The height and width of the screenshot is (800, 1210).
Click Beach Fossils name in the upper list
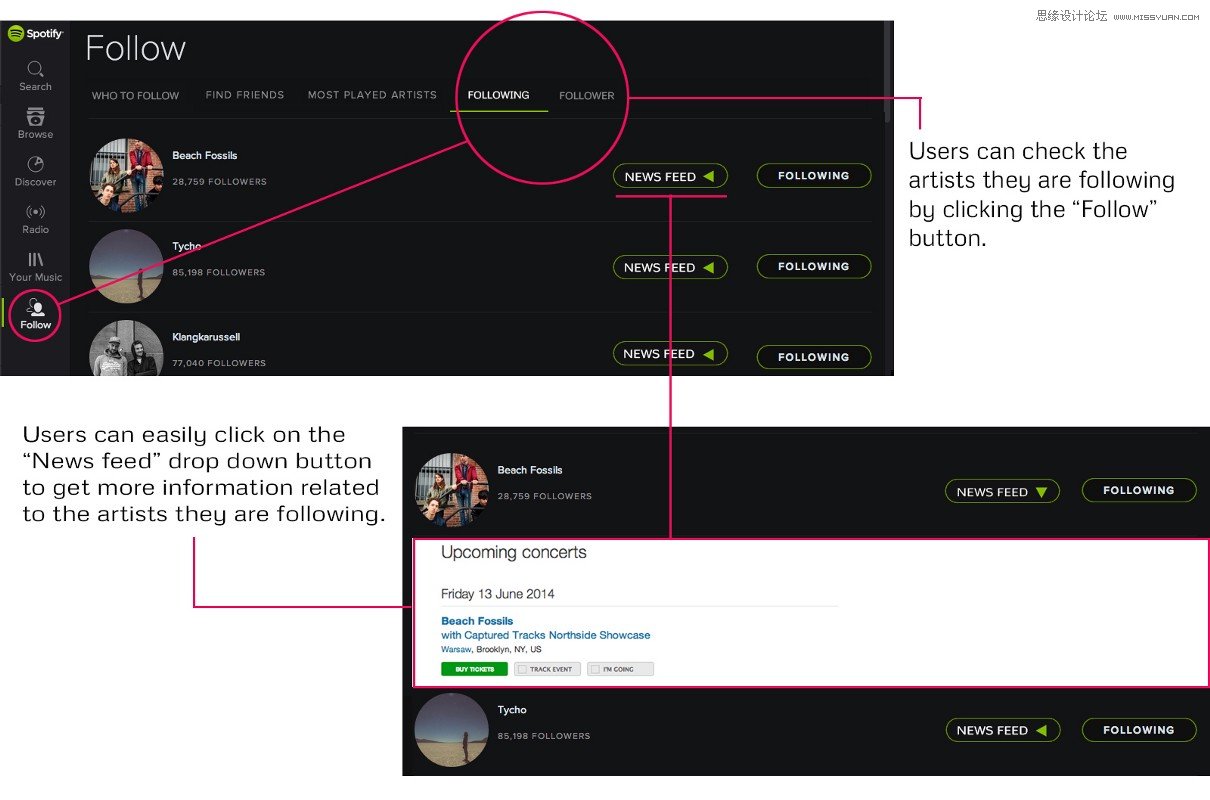205,155
